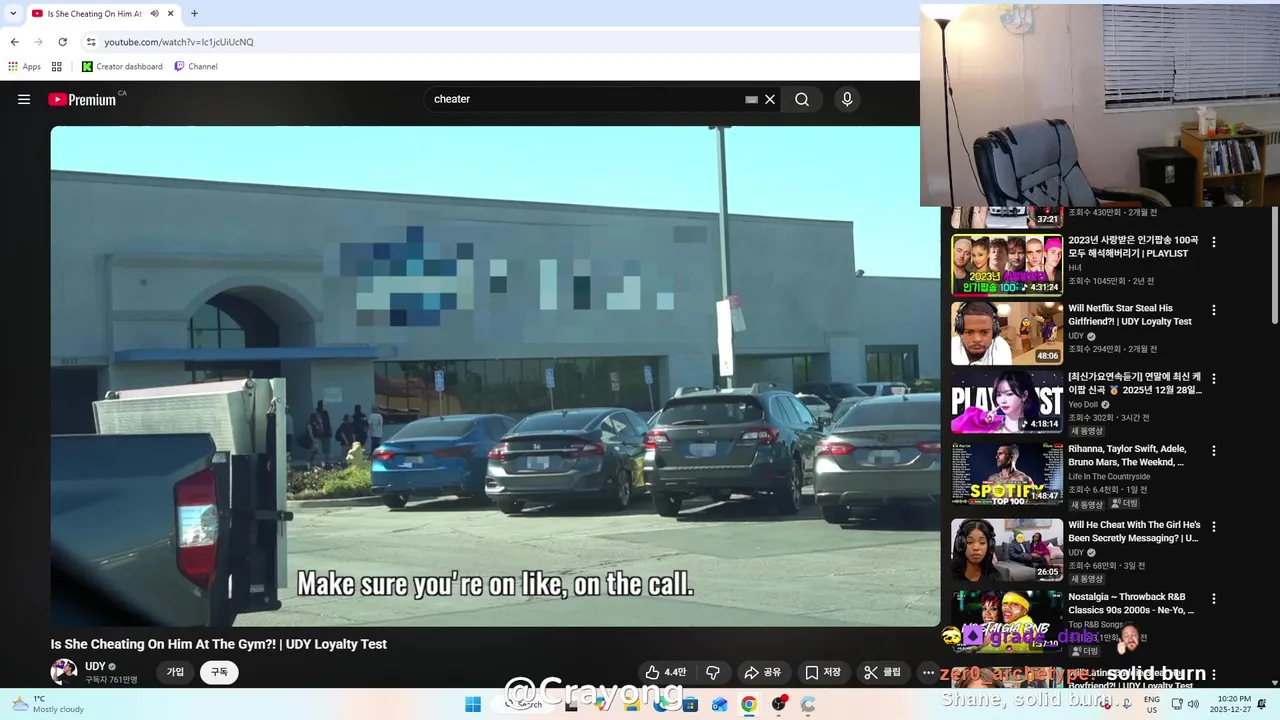The width and height of the screenshot is (1280, 720).
Task: Open the volume speaker icon in system tray
Action: [x=1193, y=704]
